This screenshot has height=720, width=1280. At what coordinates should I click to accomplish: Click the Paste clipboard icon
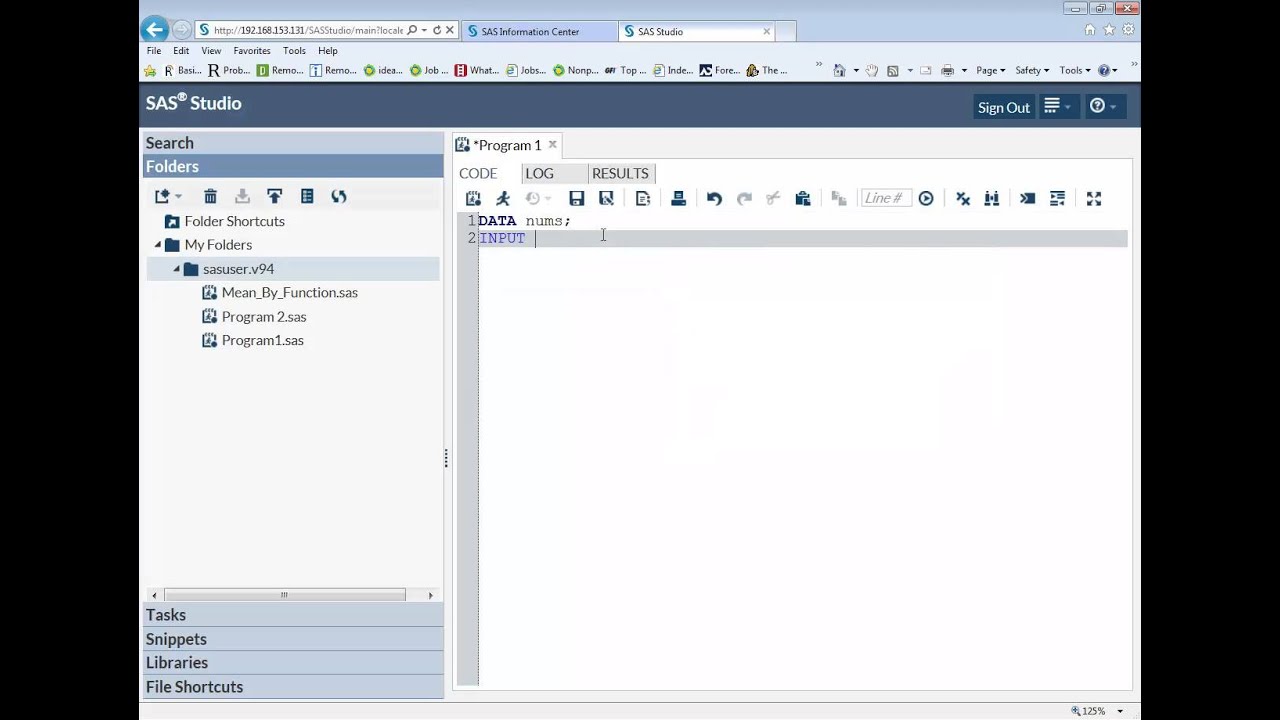802,198
